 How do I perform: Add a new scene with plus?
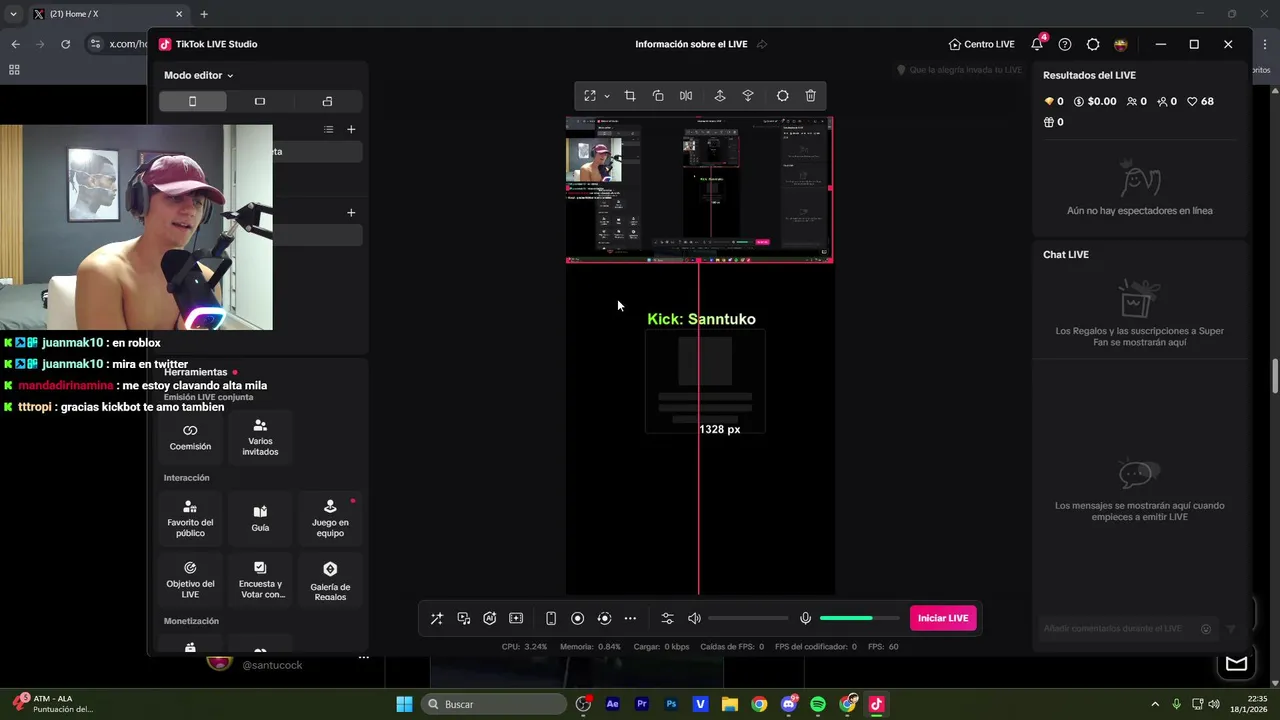click(x=351, y=129)
